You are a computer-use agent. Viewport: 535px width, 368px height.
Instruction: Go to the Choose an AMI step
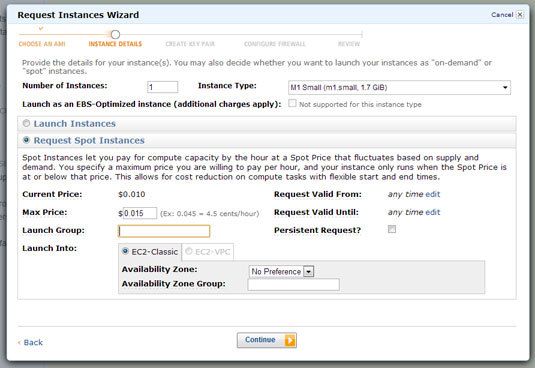coord(42,44)
